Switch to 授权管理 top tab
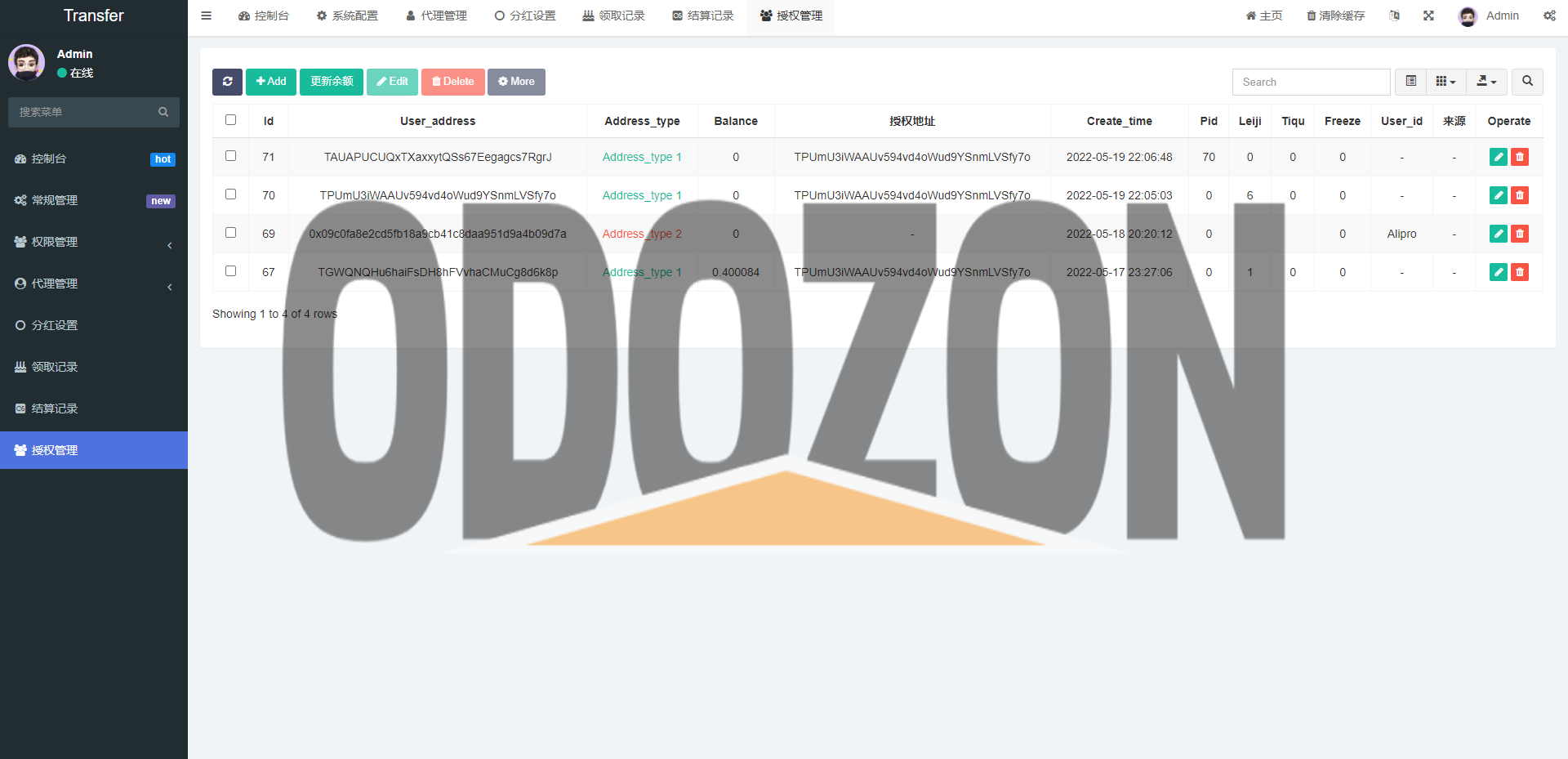Image resolution: width=1568 pixels, height=759 pixels. pos(791,16)
